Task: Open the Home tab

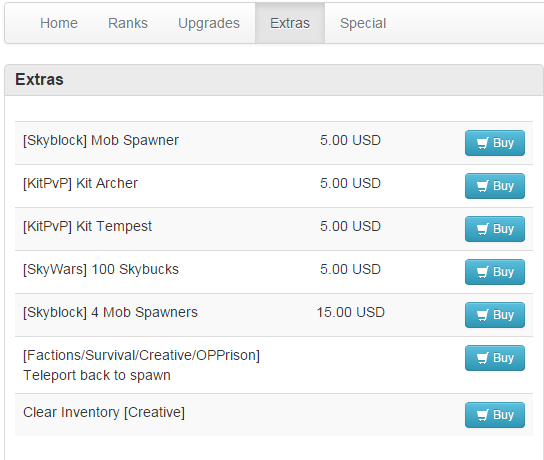Action: 59,23
